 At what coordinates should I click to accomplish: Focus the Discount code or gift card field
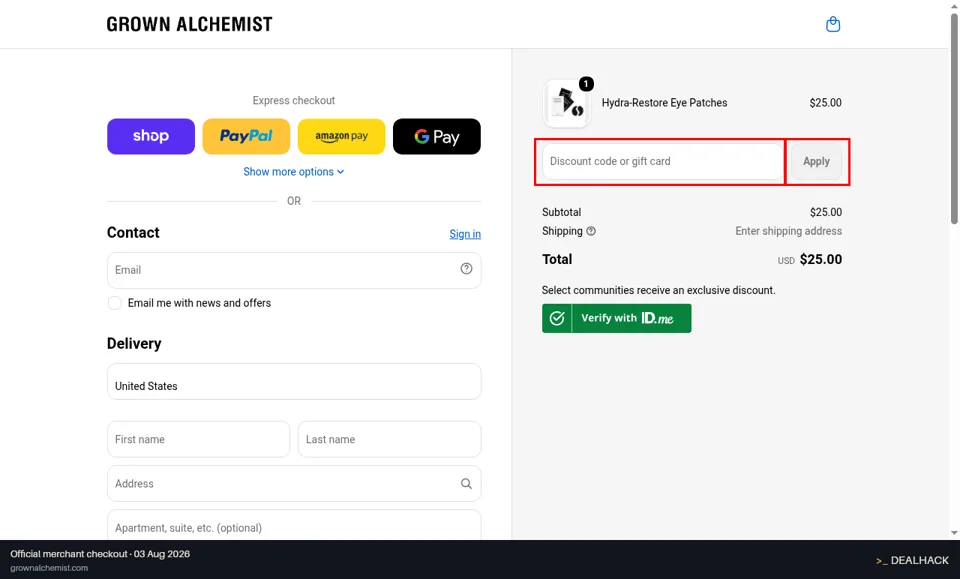coord(662,162)
